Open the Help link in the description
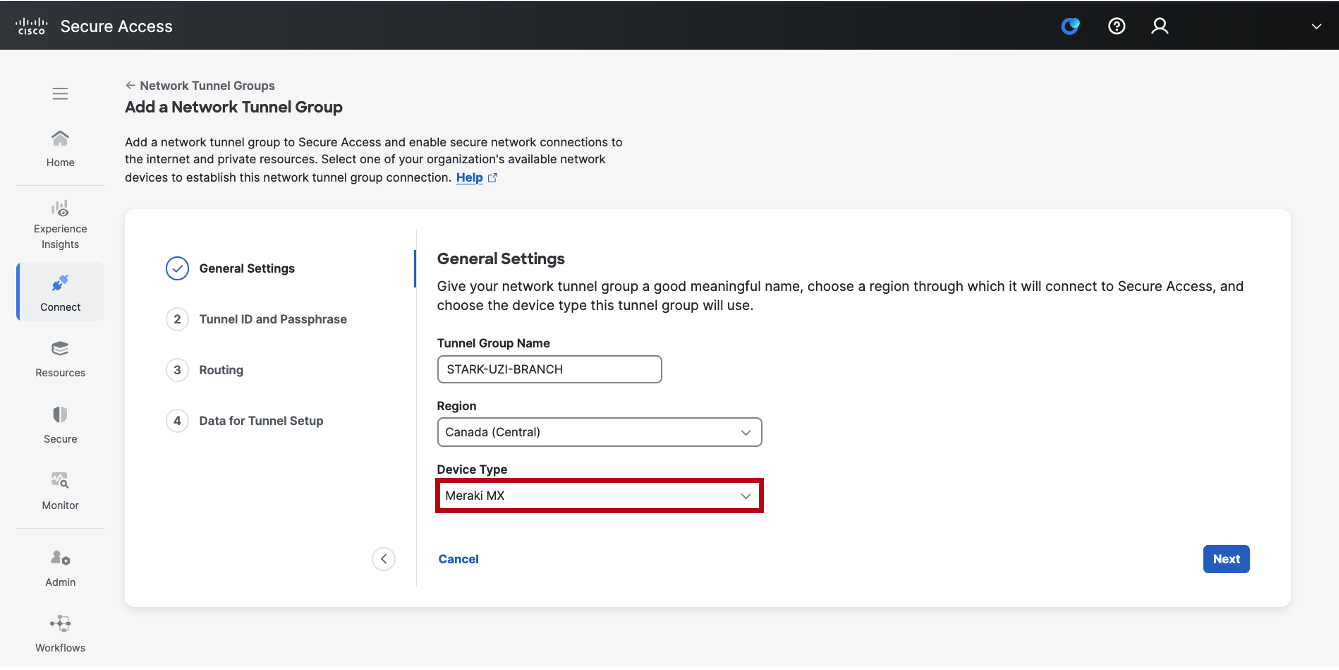 pyautogui.click(x=468, y=177)
